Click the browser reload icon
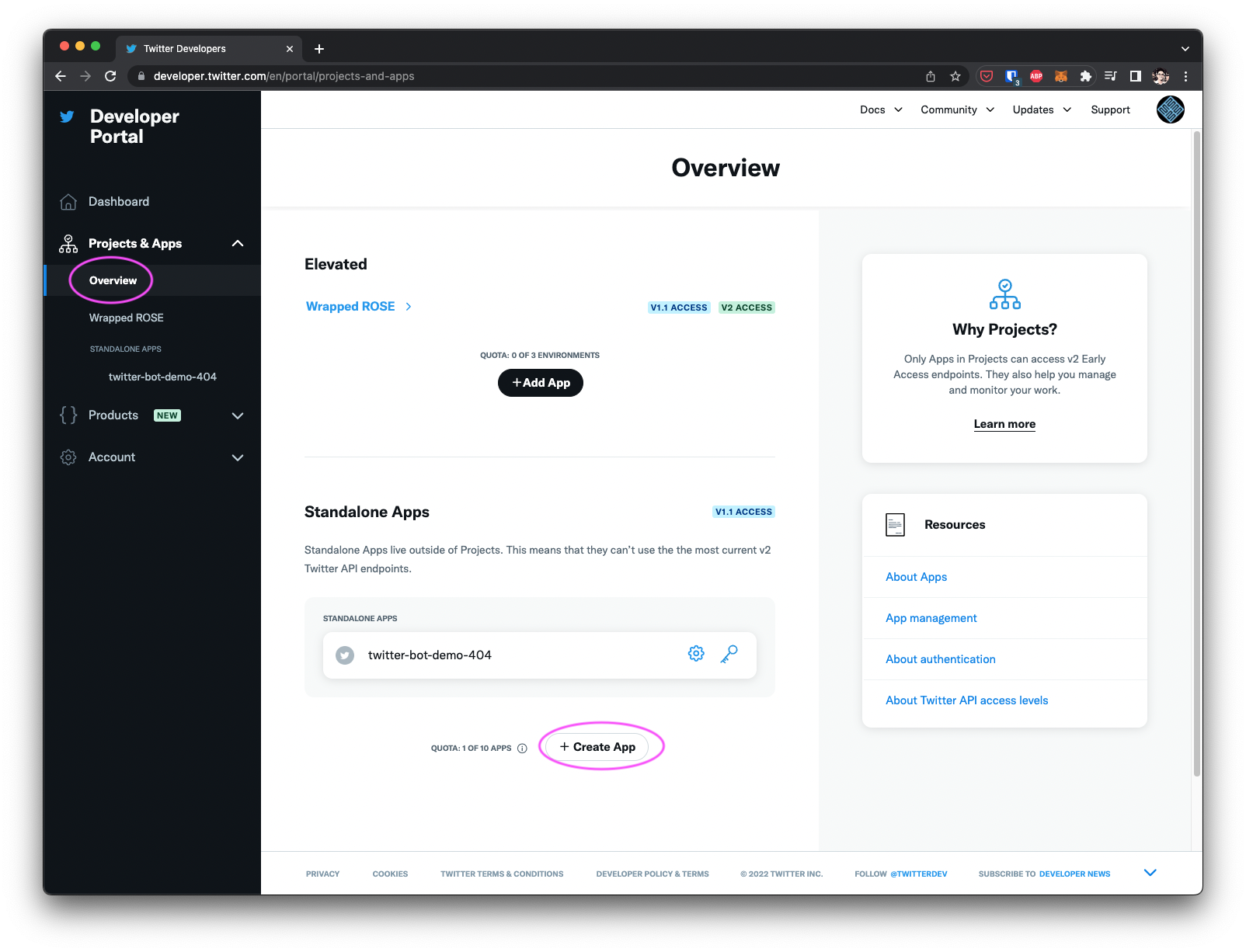The height and width of the screenshot is (952, 1246). 110,75
